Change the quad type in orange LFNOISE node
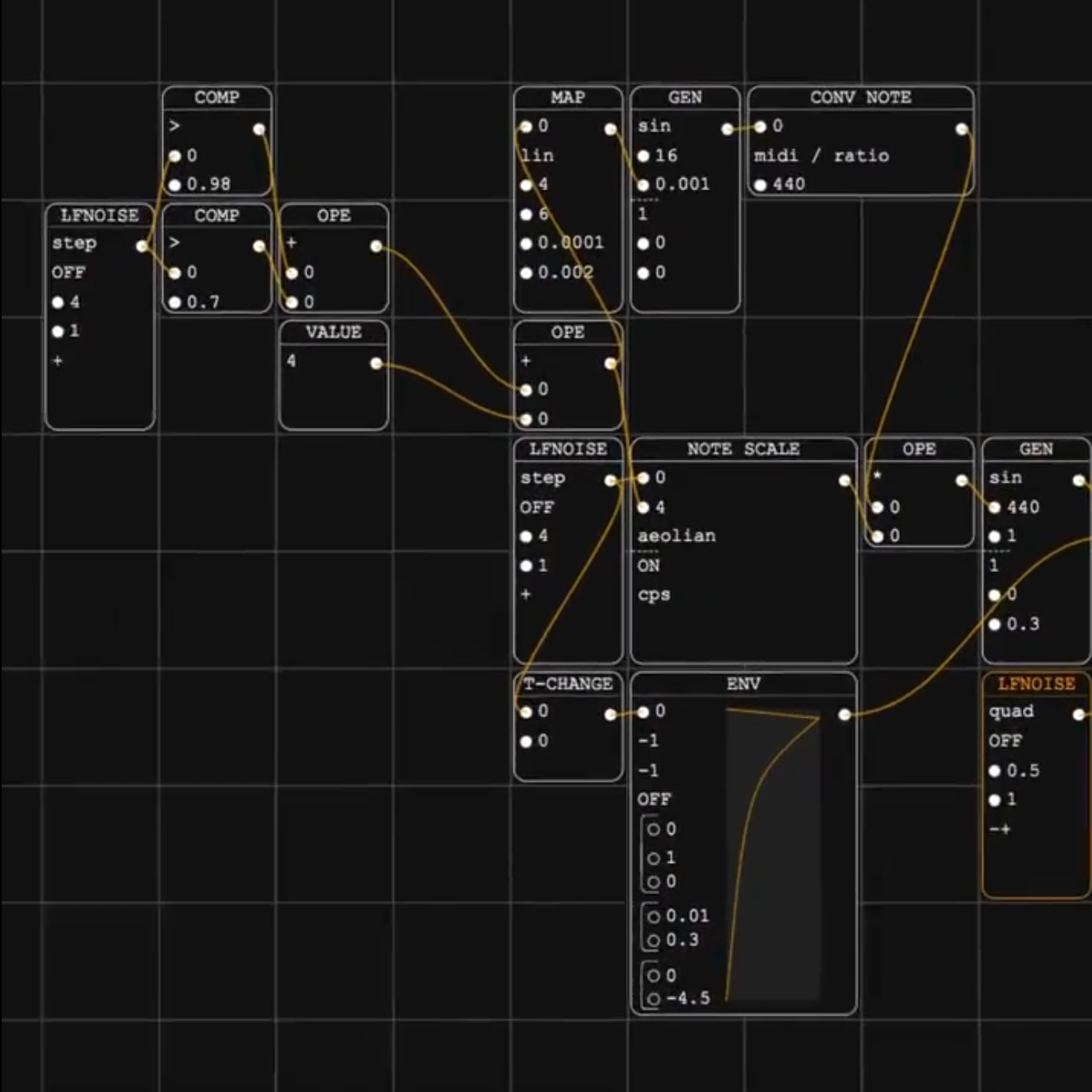The width and height of the screenshot is (1092, 1092). point(1010,711)
